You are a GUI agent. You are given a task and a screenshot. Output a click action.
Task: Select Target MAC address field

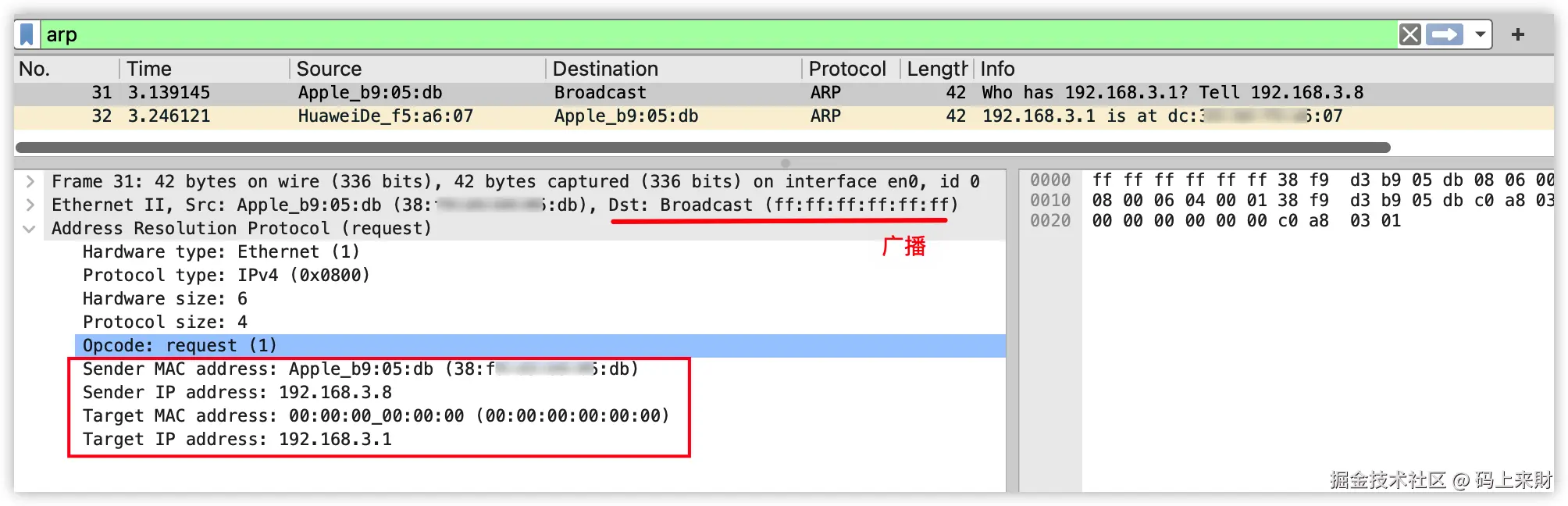pos(376,415)
